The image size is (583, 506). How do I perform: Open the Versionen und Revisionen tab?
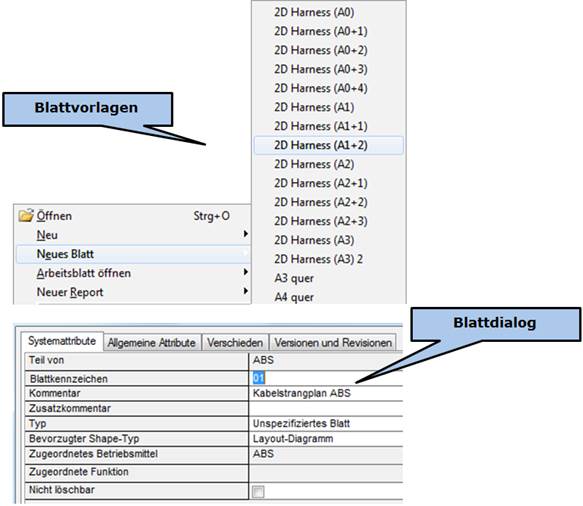click(x=333, y=342)
